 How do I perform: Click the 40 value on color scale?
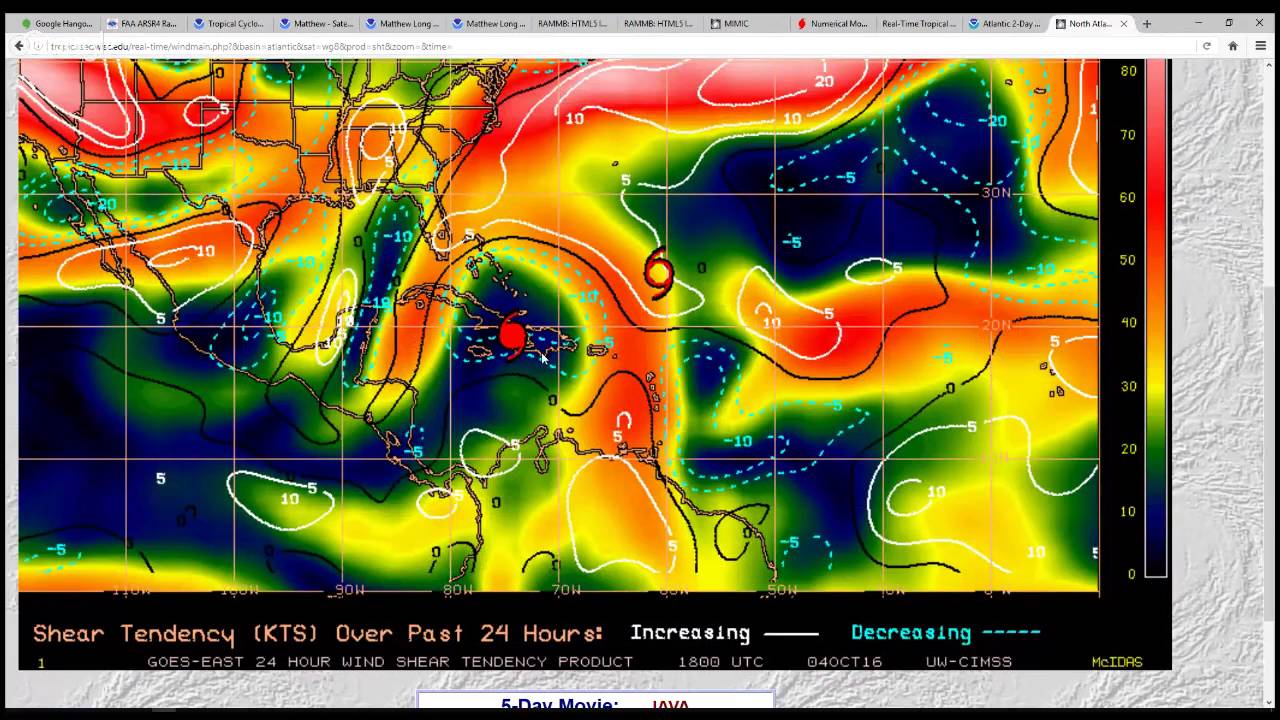1128,322
